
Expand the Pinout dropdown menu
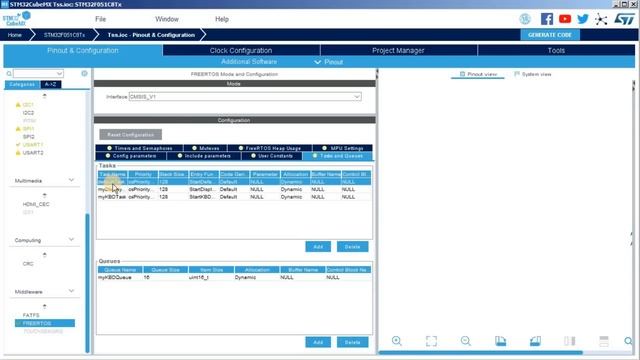(x=329, y=62)
